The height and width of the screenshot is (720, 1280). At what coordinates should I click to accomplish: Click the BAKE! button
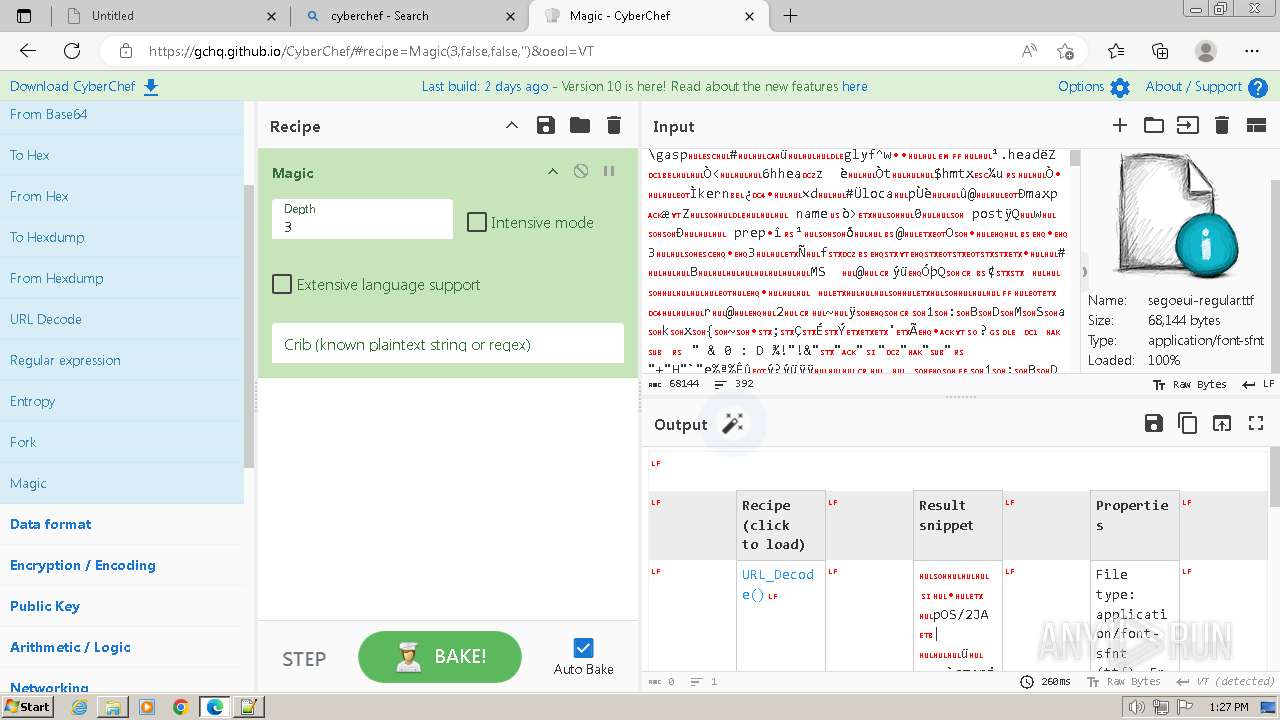(x=440, y=657)
